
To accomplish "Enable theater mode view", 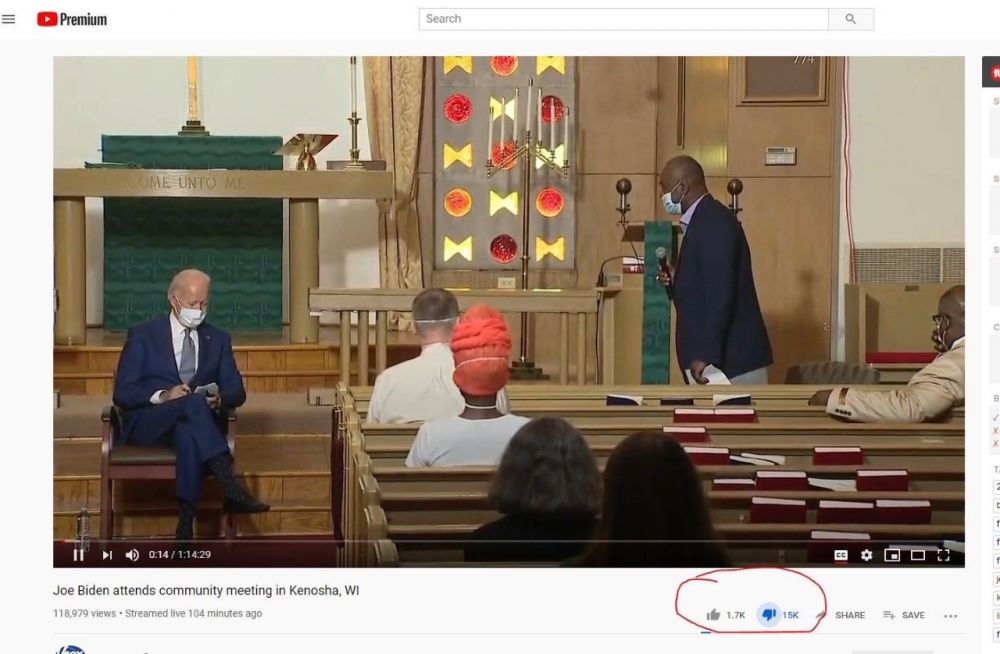I will (x=917, y=555).
